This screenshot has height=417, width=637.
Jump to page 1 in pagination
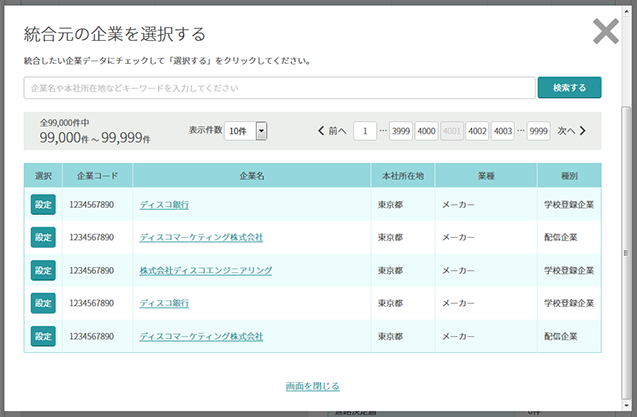click(x=365, y=131)
